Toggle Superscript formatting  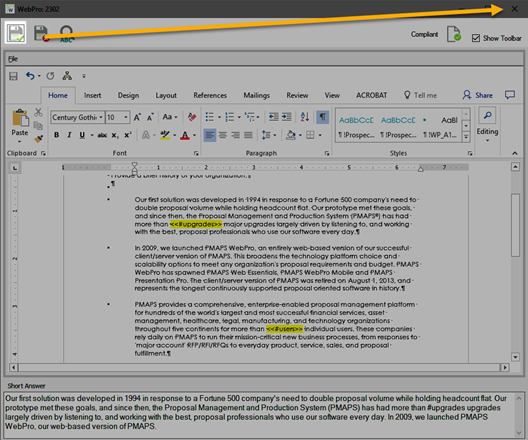click(x=128, y=135)
